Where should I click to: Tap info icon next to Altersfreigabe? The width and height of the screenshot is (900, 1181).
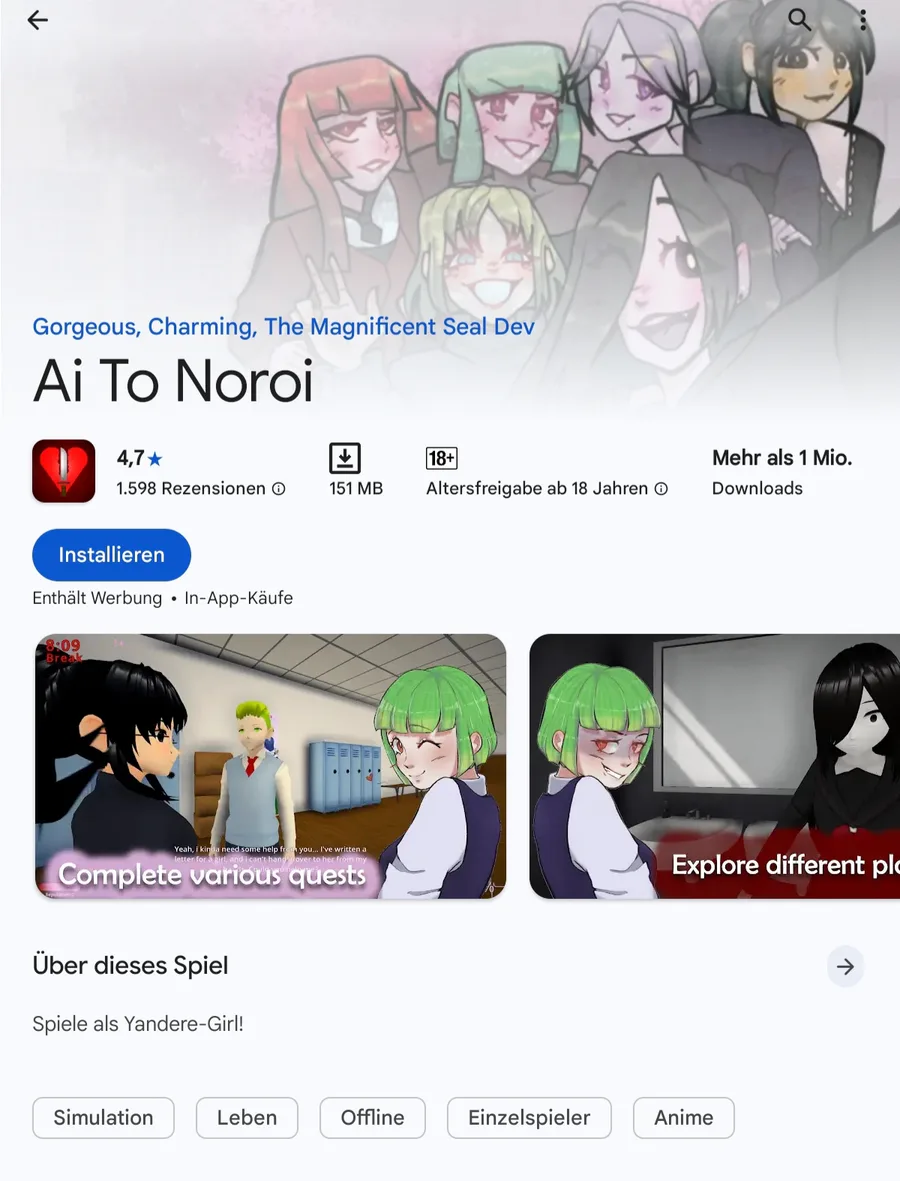(x=661, y=489)
